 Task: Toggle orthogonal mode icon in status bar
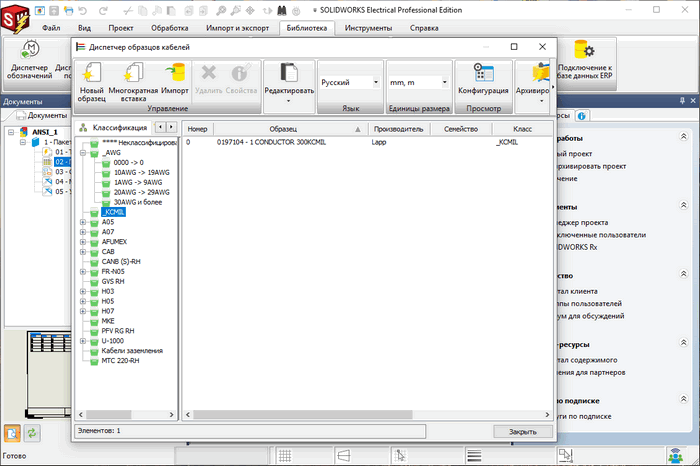coord(343,456)
